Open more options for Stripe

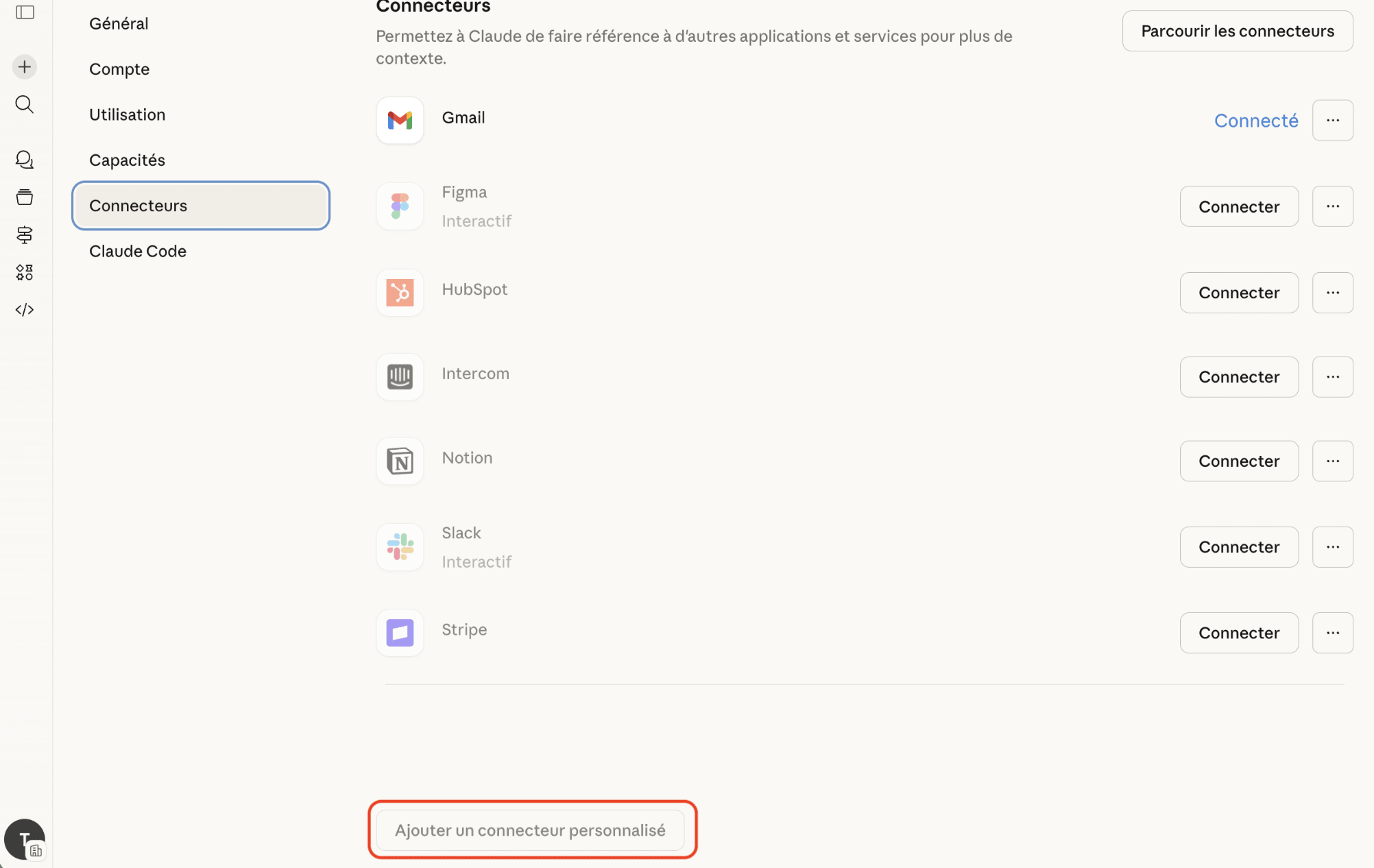tap(1333, 633)
